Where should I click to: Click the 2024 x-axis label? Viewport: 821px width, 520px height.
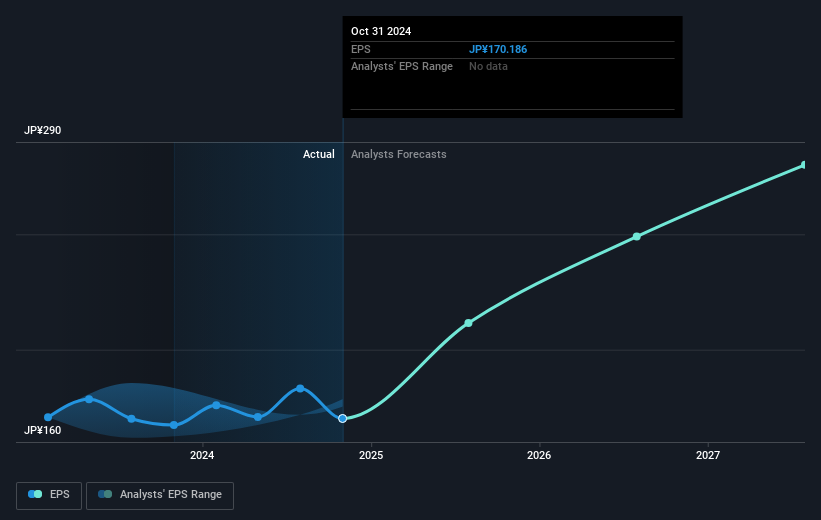(x=202, y=455)
